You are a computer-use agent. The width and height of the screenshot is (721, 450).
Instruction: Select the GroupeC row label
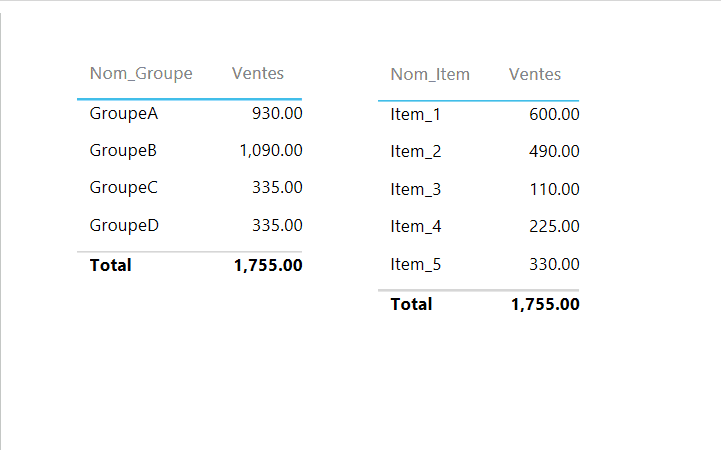click(x=124, y=188)
